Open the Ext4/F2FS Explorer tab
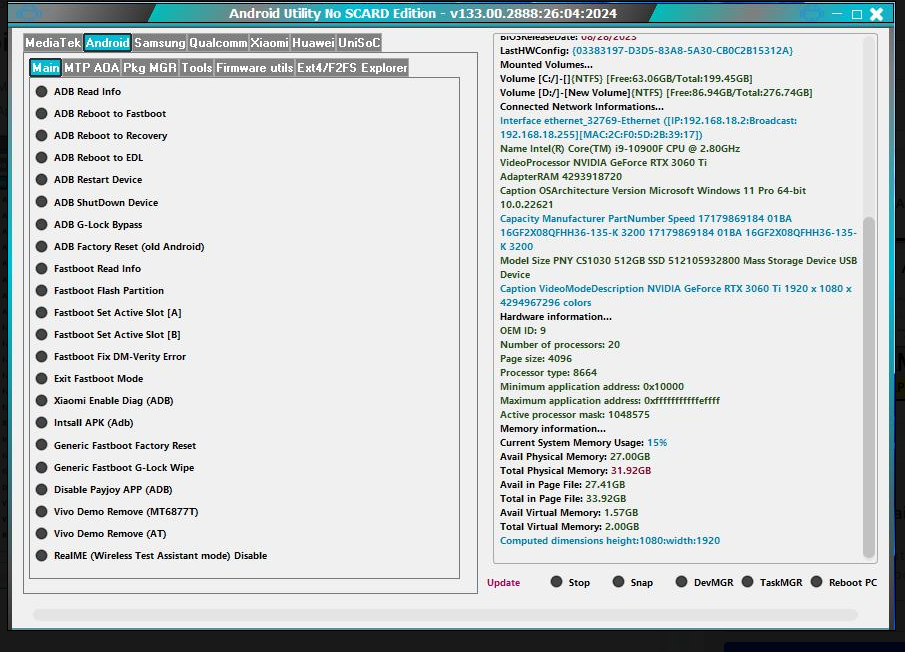This screenshot has height=652, width=905. [352, 68]
